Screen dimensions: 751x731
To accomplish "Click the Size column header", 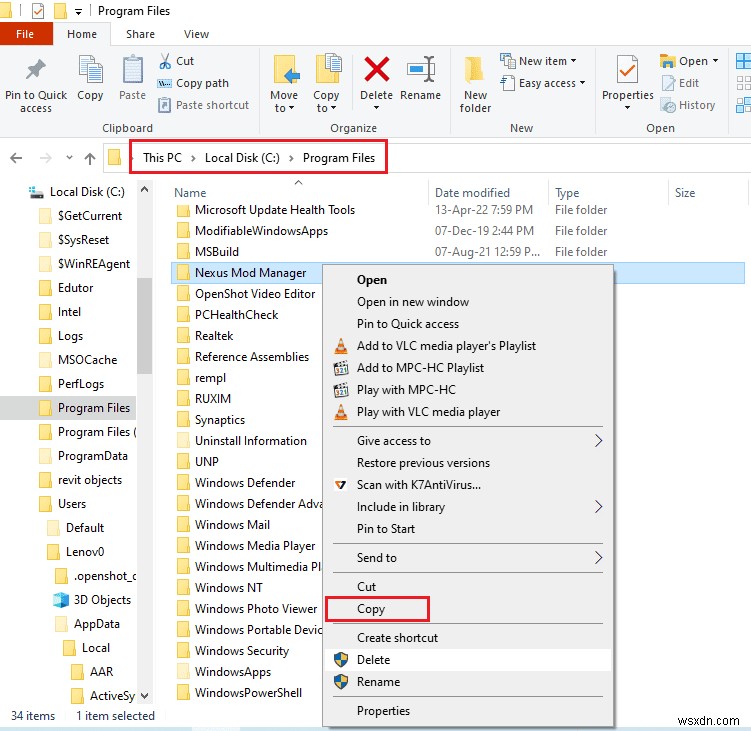I will pyautogui.click(x=685, y=193).
